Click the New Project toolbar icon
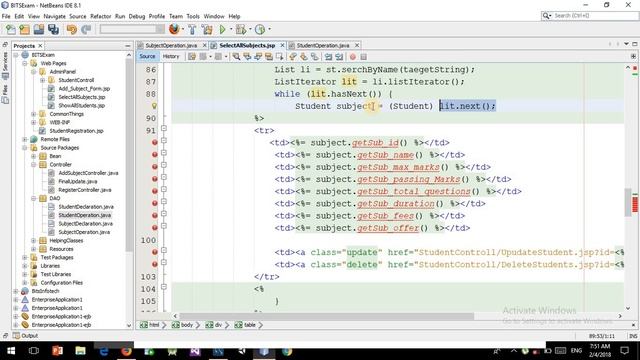 click(24, 29)
